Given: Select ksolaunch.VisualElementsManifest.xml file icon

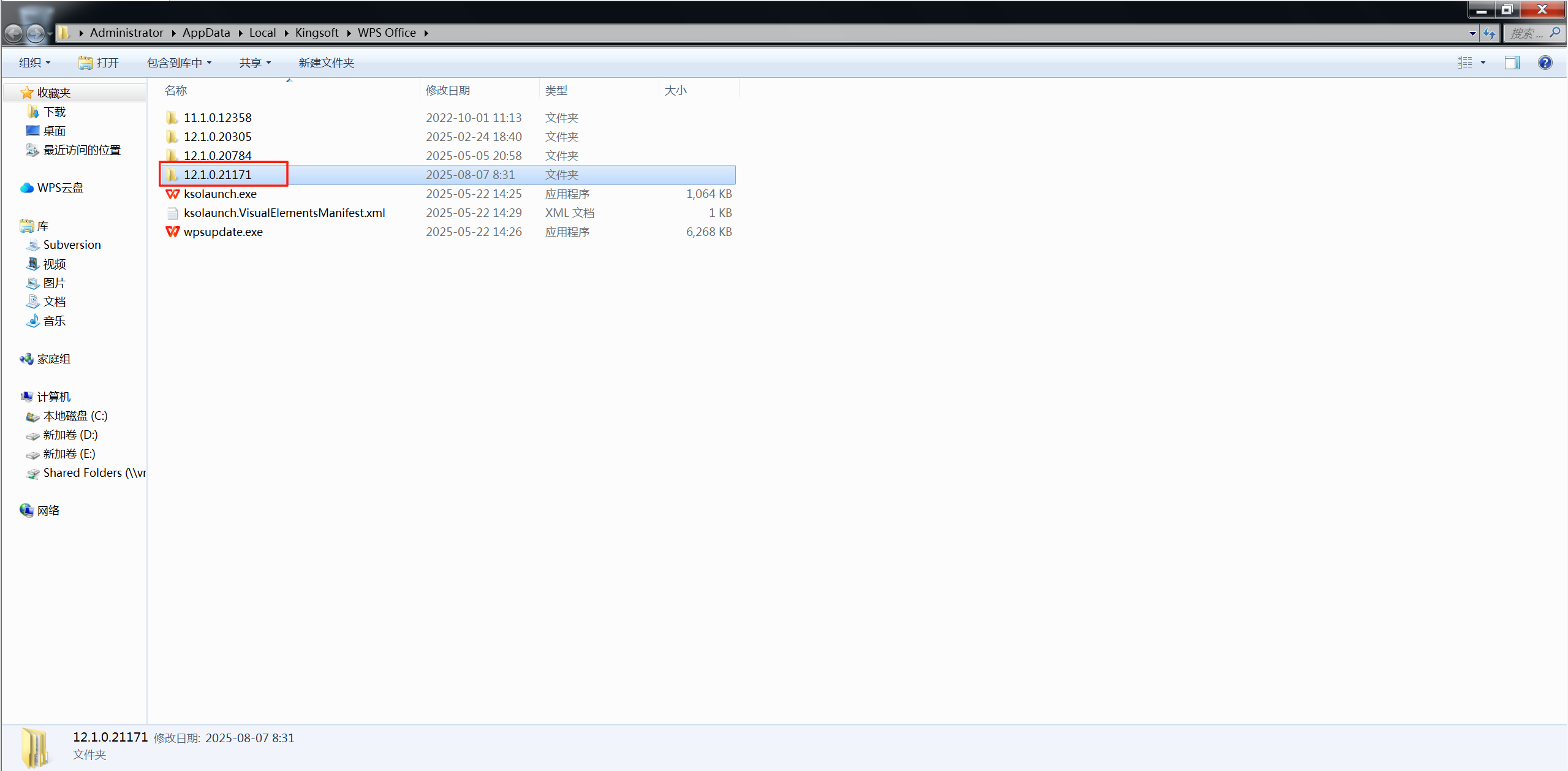Looking at the screenshot, I should click(173, 213).
